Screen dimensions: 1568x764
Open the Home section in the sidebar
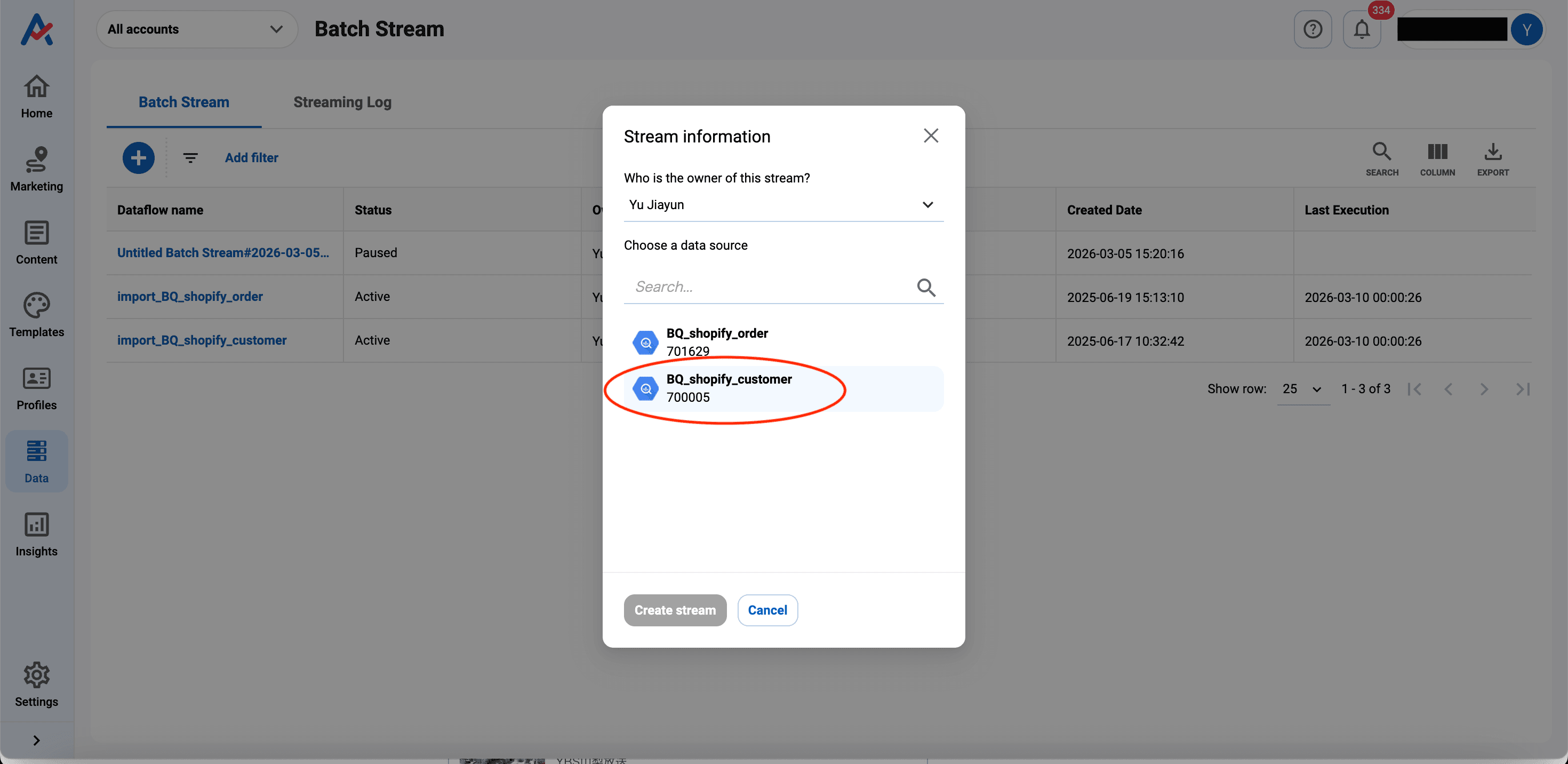(36, 96)
